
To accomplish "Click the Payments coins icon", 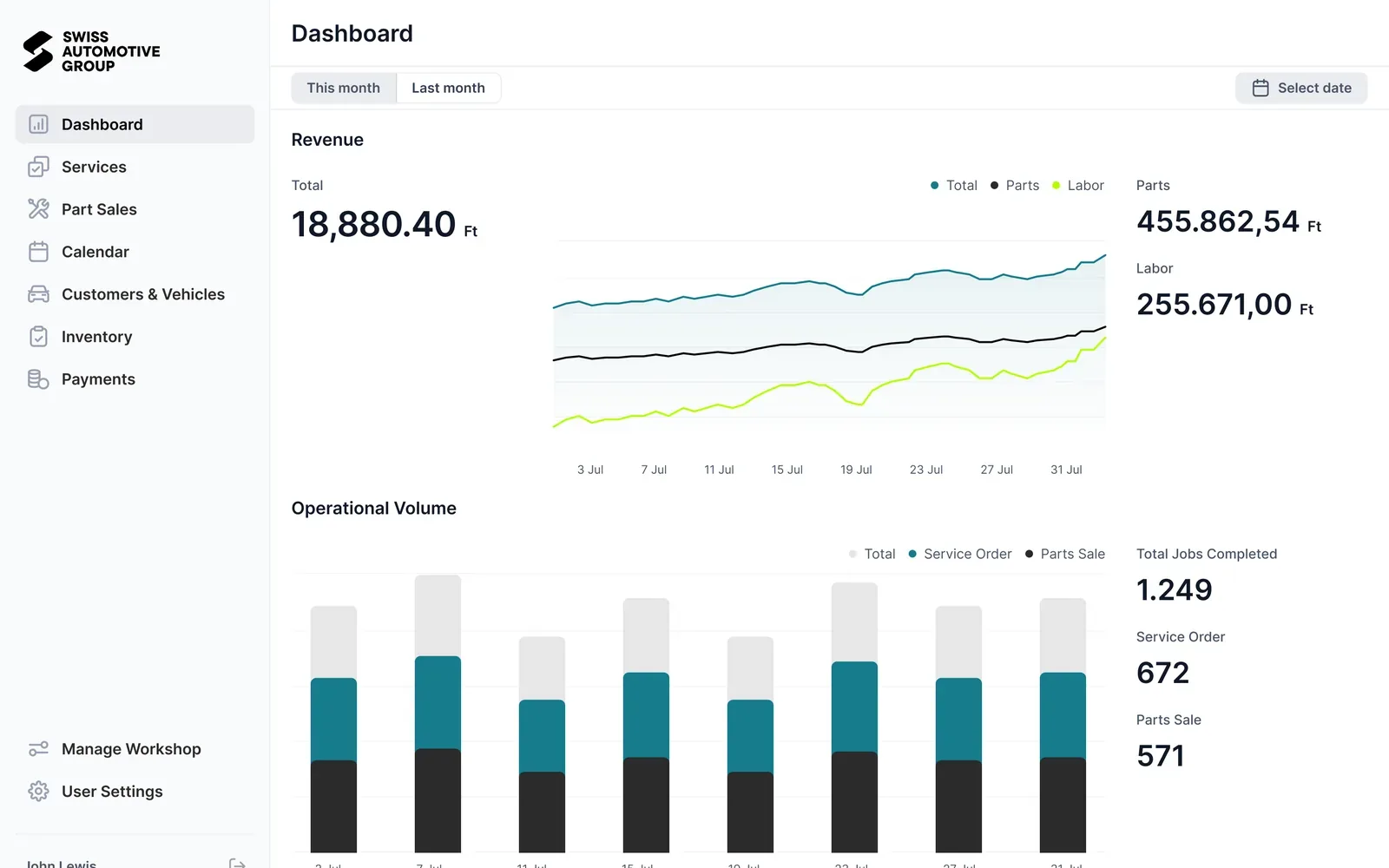I will [38, 379].
